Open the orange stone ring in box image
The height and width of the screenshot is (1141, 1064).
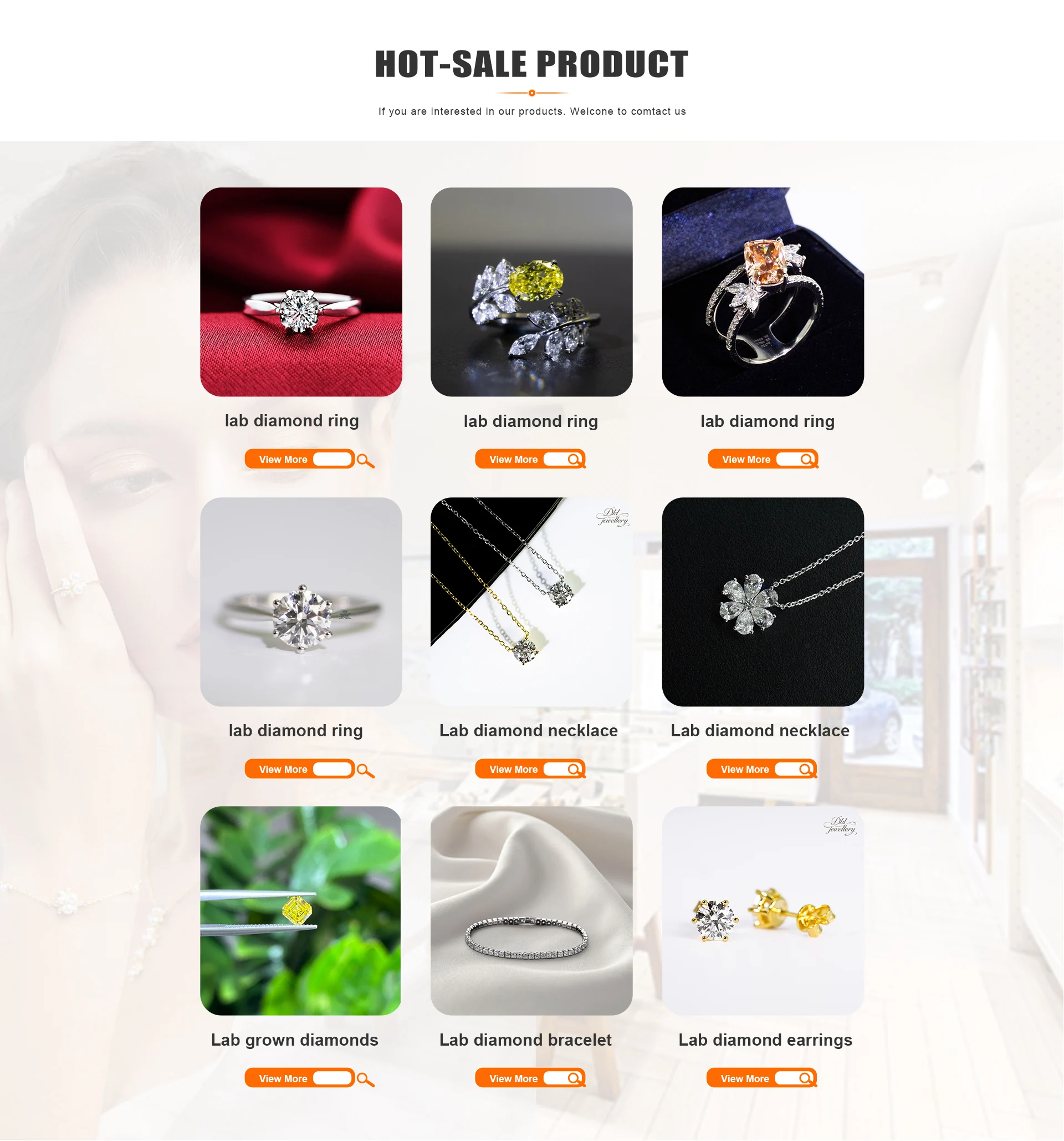(763, 292)
